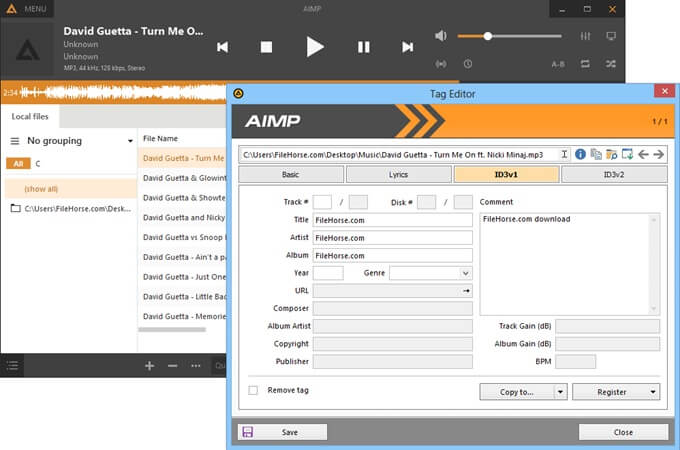Select David Guetta and Nicky track
This screenshot has width=680, height=450.
click(x=183, y=218)
